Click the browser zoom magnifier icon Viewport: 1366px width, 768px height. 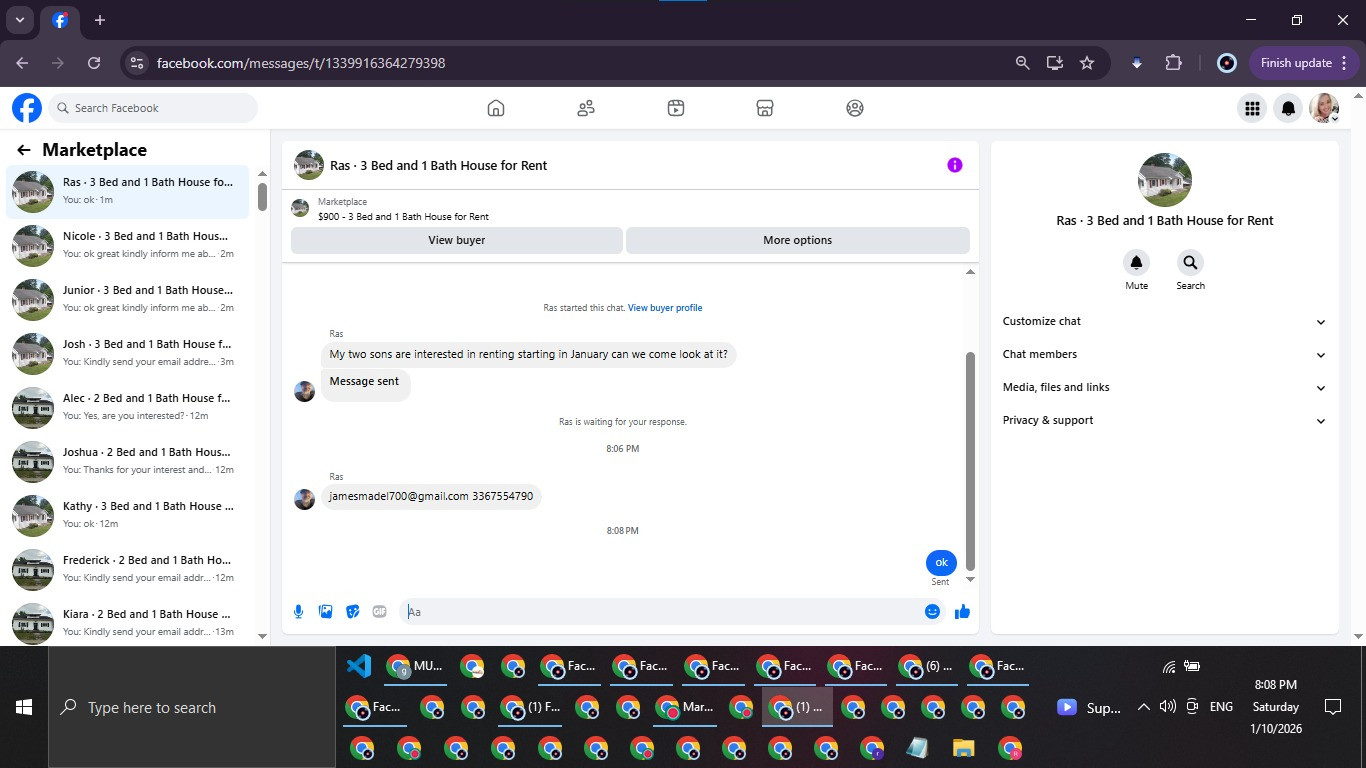click(x=1022, y=63)
